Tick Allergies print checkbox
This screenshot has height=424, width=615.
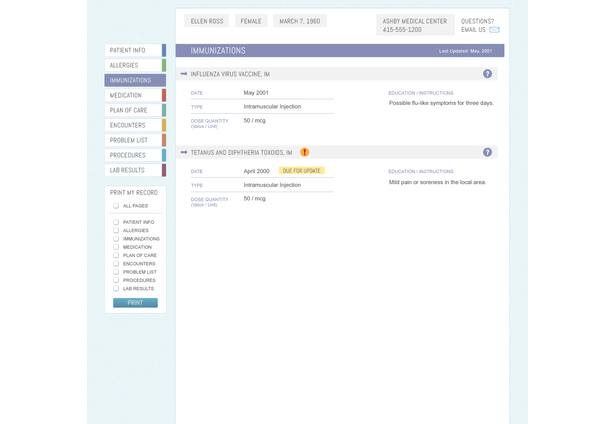pyautogui.click(x=116, y=230)
